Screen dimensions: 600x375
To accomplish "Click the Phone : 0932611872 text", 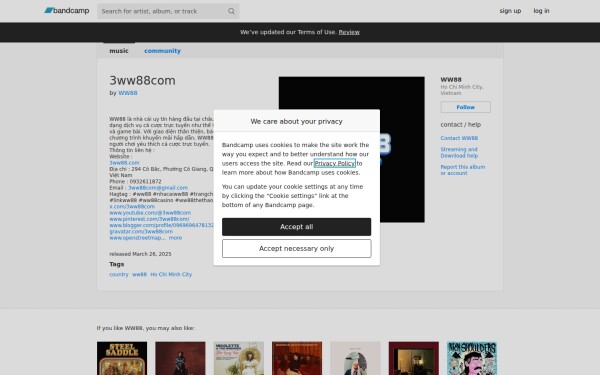I will click(x=135, y=181).
